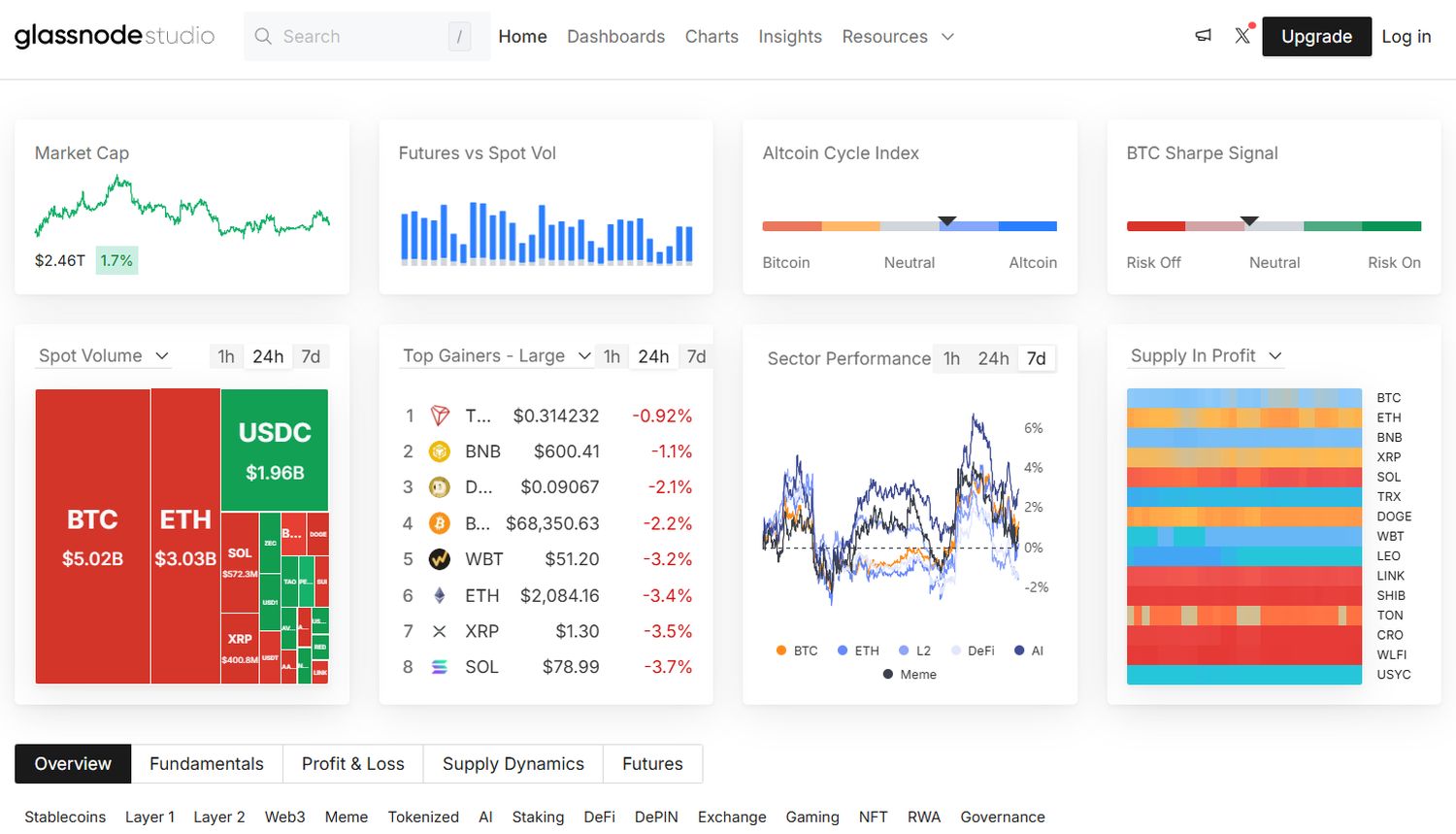This screenshot has height=834, width=1456.
Task: Select 24h for Sector Performance
Action: click(993, 358)
